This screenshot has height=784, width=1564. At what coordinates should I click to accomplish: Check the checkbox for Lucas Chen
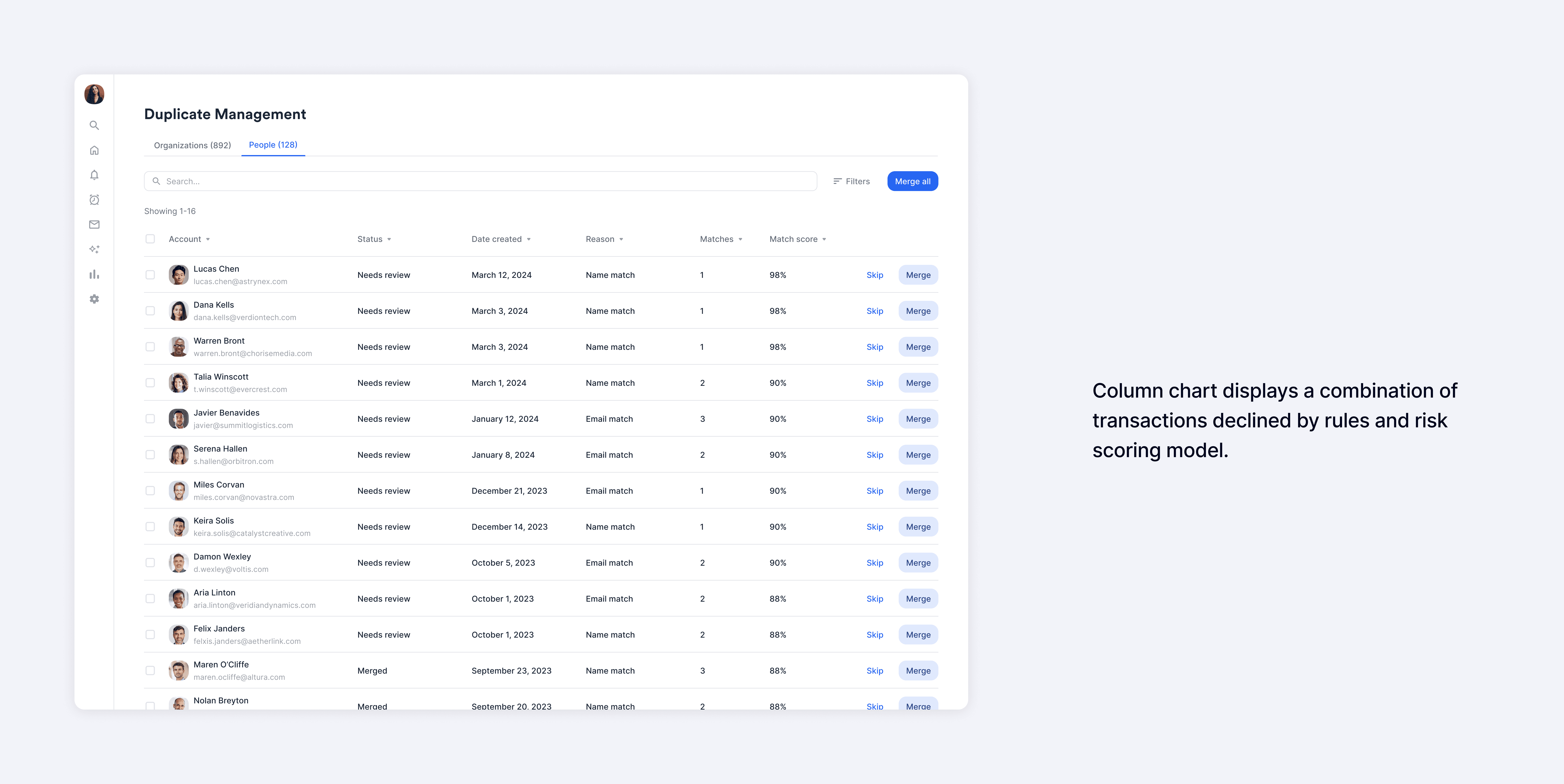pos(150,275)
